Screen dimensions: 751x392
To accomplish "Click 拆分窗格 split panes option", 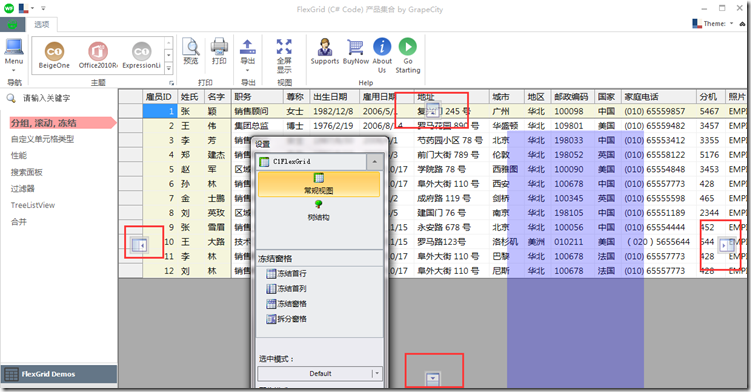I will [x=286, y=319].
